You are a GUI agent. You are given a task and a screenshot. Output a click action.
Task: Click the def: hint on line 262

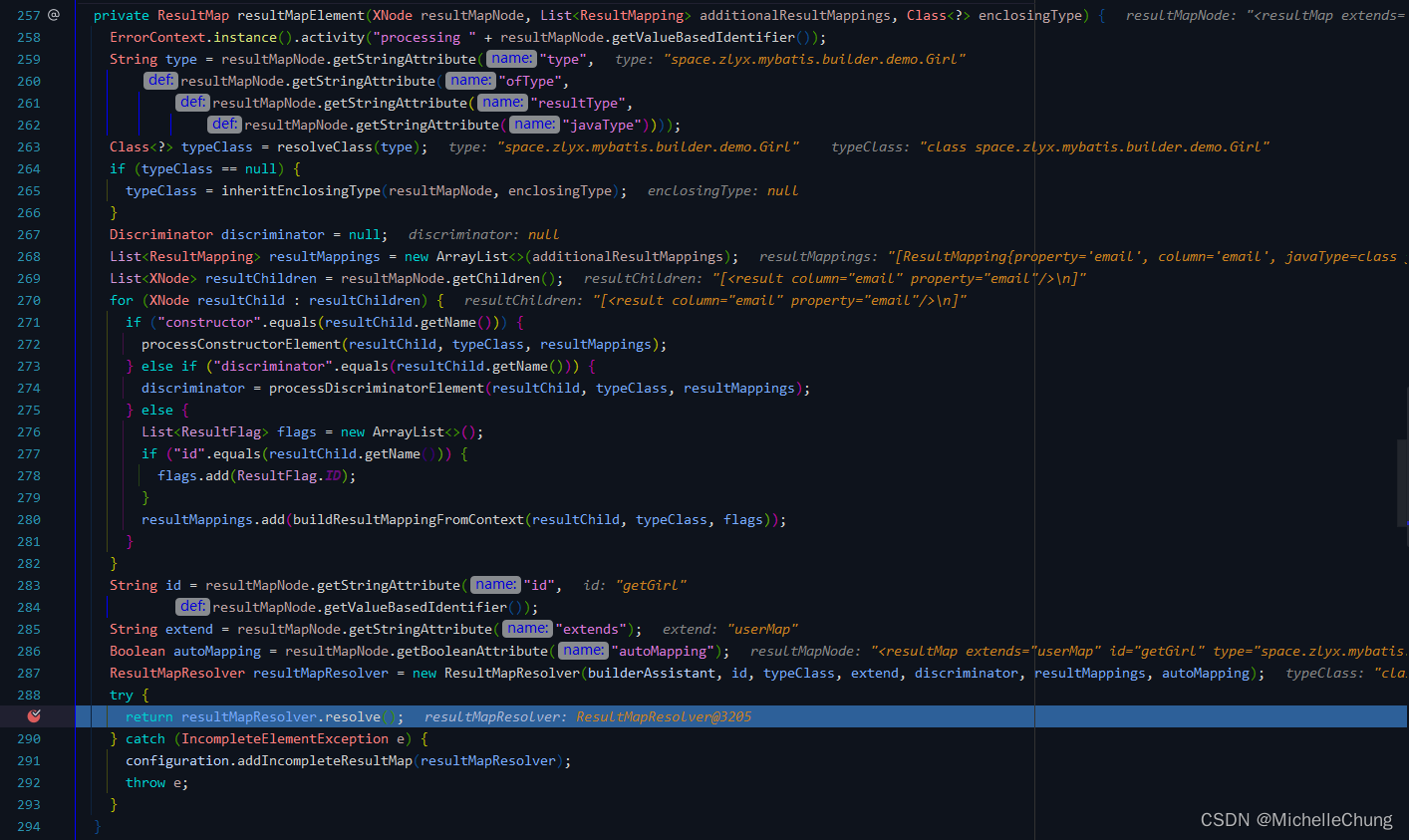pos(224,125)
